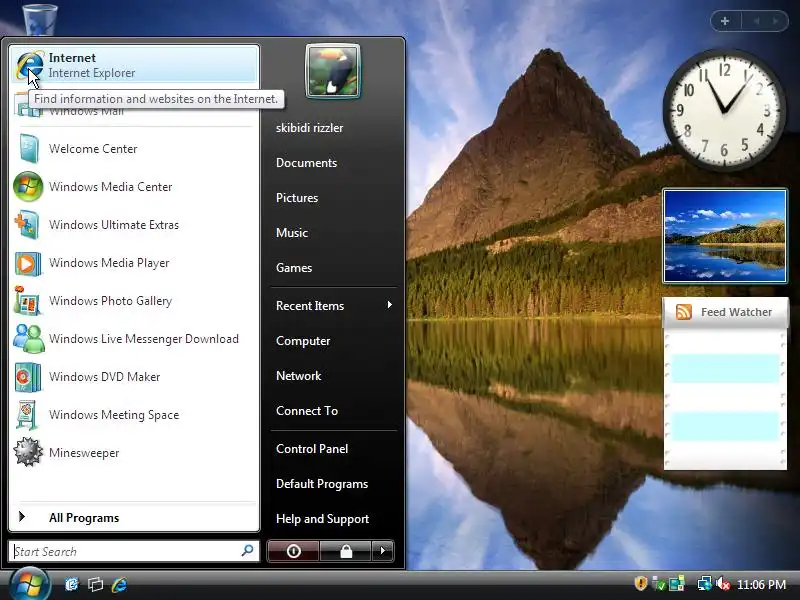Click Switch between windows Quick Launch icon
The image size is (800, 600).
coord(95,584)
